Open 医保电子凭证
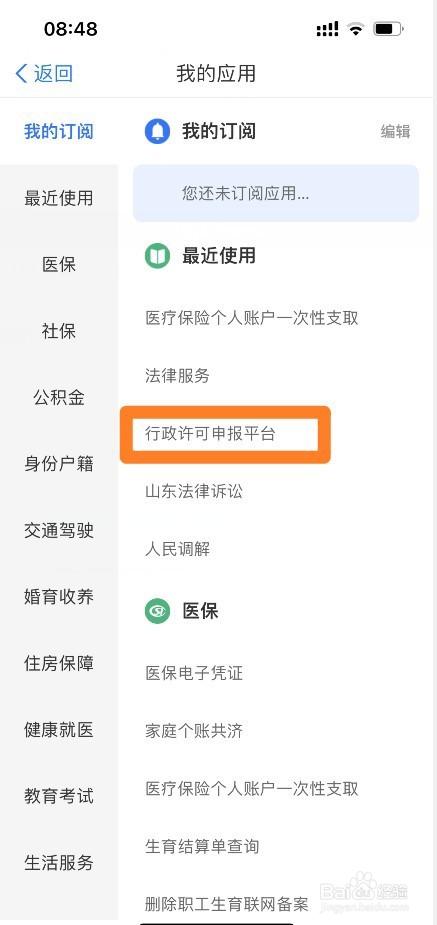Viewport: 437px width, 925px height. tap(194, 673)
